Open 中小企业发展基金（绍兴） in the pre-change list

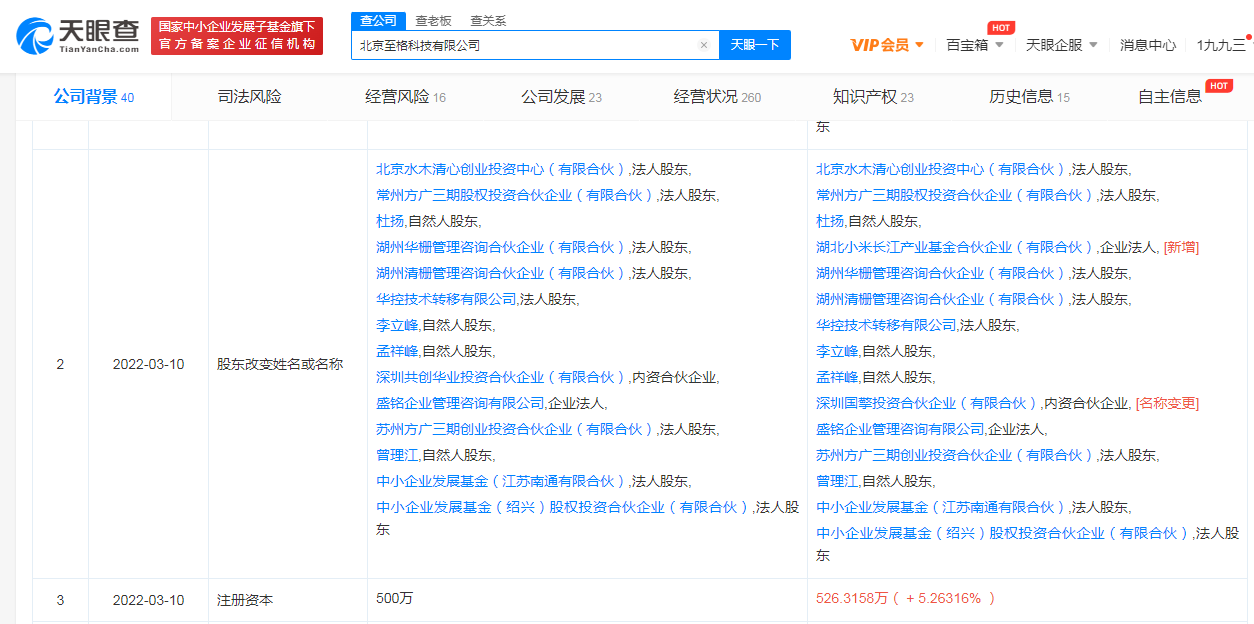[563, 507]
